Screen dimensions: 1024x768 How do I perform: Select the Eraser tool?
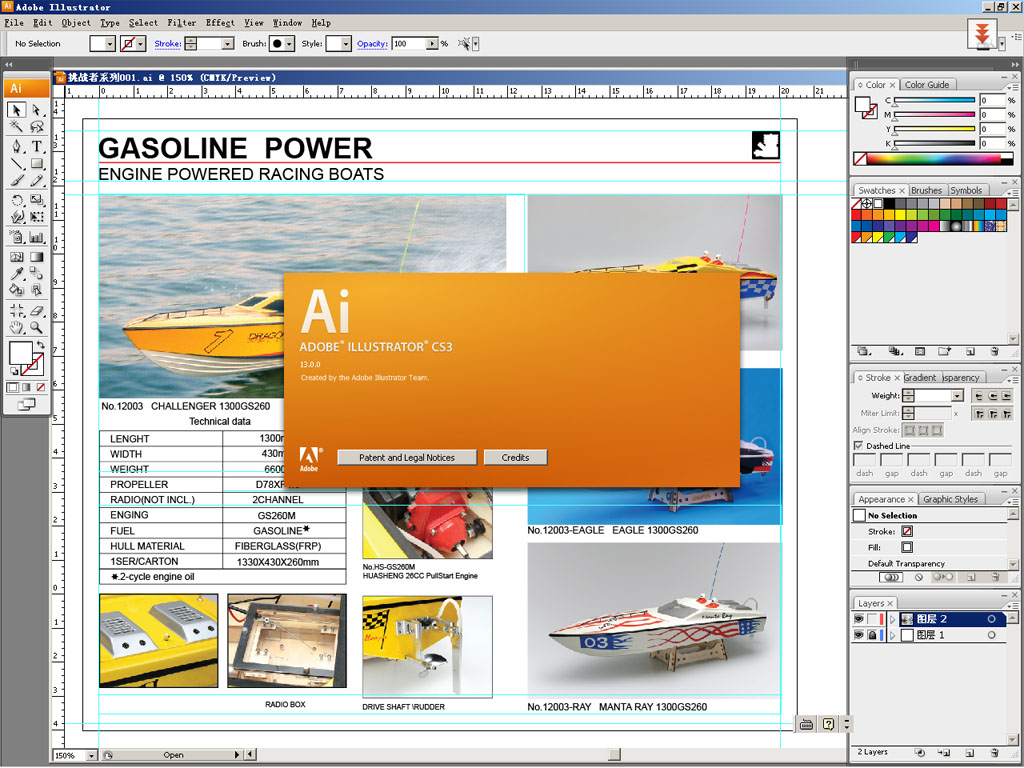point(37,311)
